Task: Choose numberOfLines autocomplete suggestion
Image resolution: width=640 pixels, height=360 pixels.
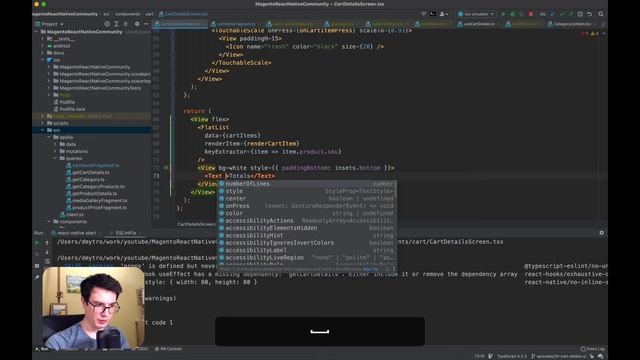Action: pos(306,184)
